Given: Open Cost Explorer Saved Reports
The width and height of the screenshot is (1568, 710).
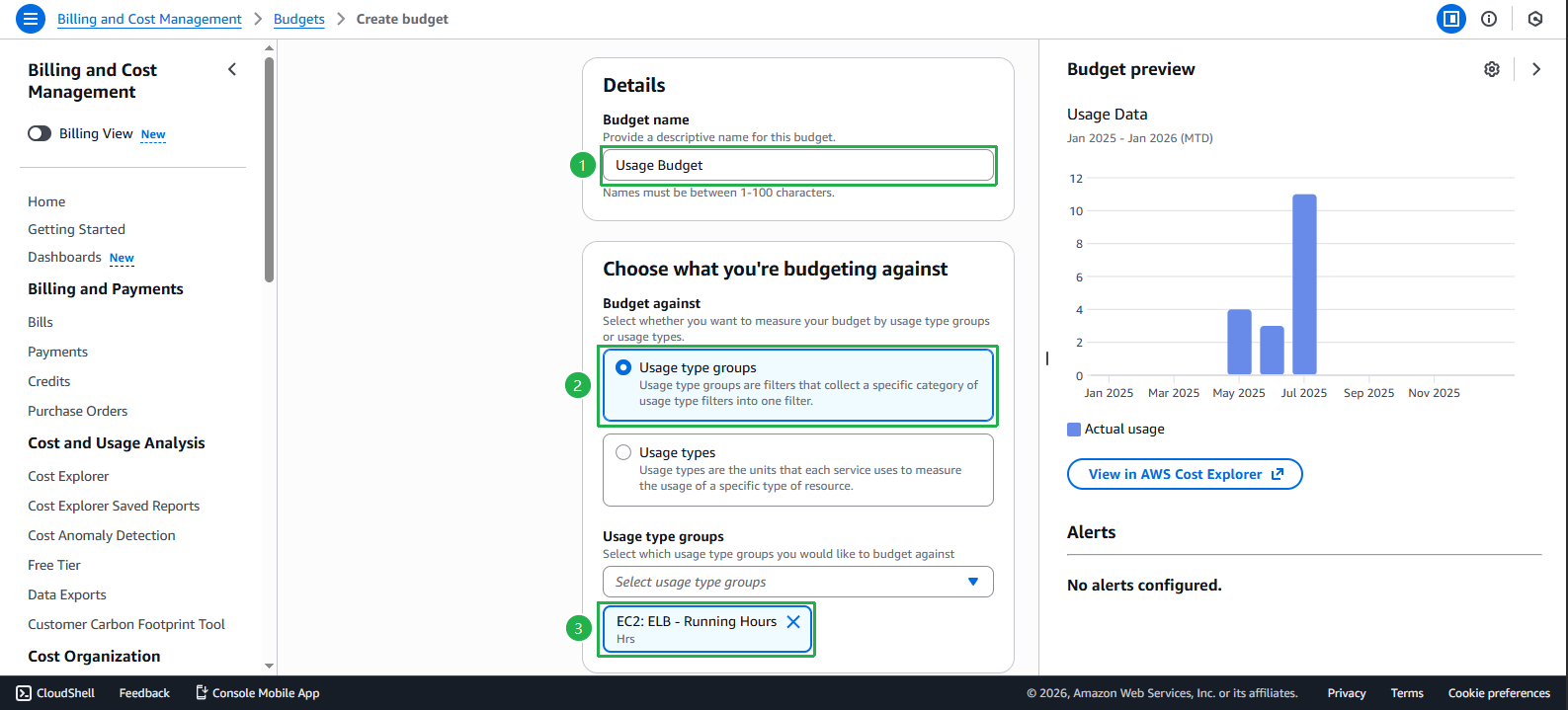Looking at the screenshot, I should pyautogui.click(x=114, y=506).
